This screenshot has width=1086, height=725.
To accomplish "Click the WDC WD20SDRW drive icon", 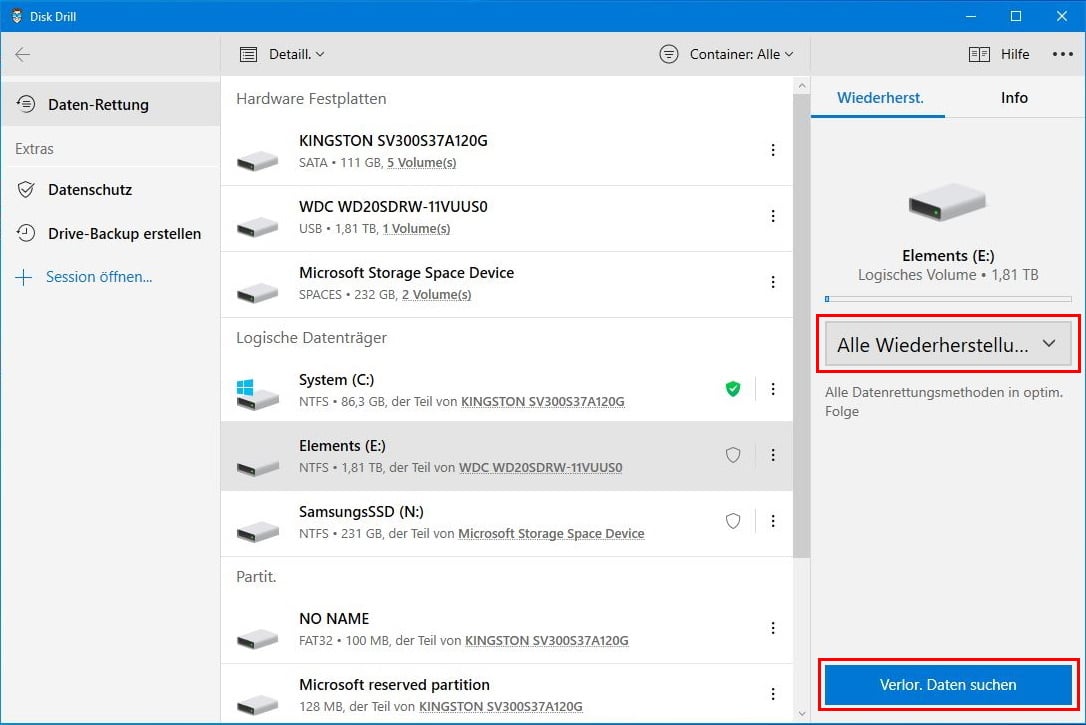I will pyautogui.click(x=257, y=226).
